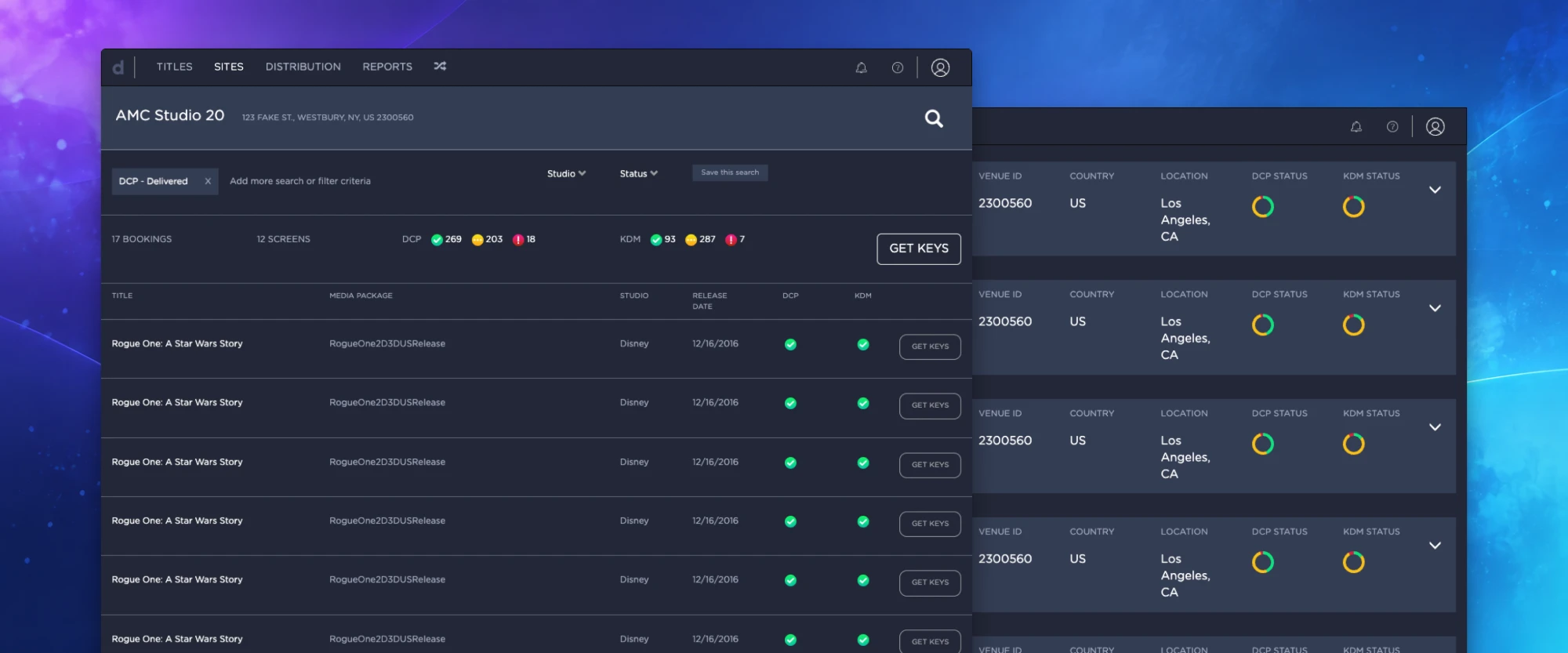
Task: Open the first Rogue One: A Star Wars Story title
Action: click(177, 343)
